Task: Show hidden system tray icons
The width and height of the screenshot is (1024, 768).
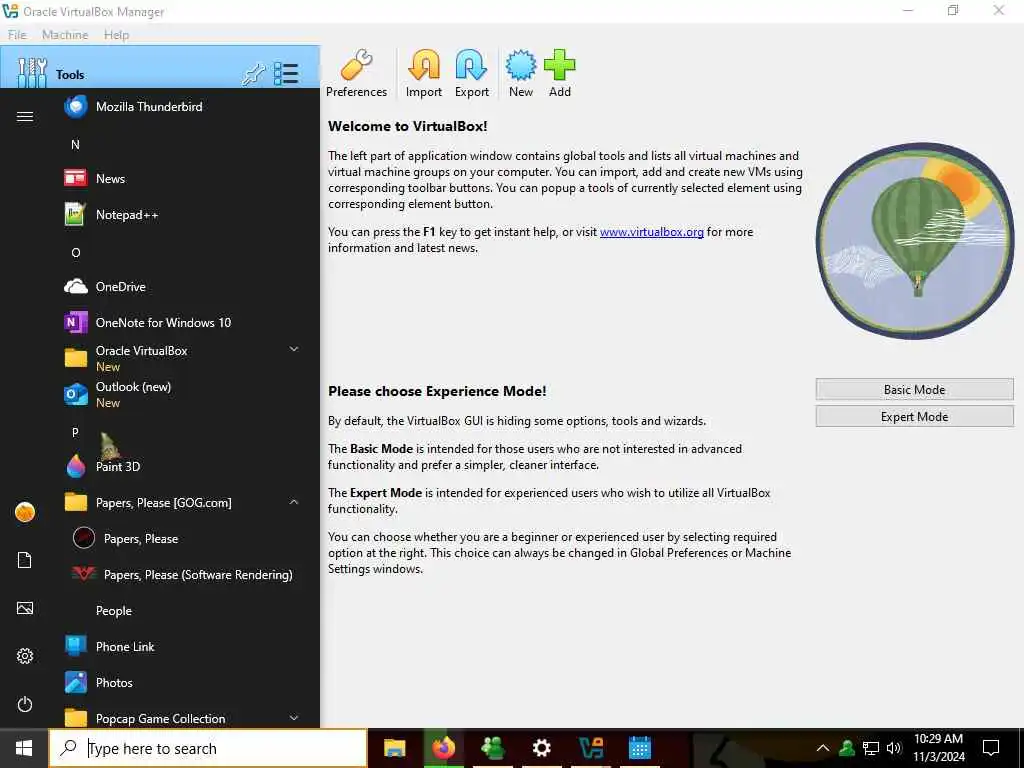Action: click(823, 748)
